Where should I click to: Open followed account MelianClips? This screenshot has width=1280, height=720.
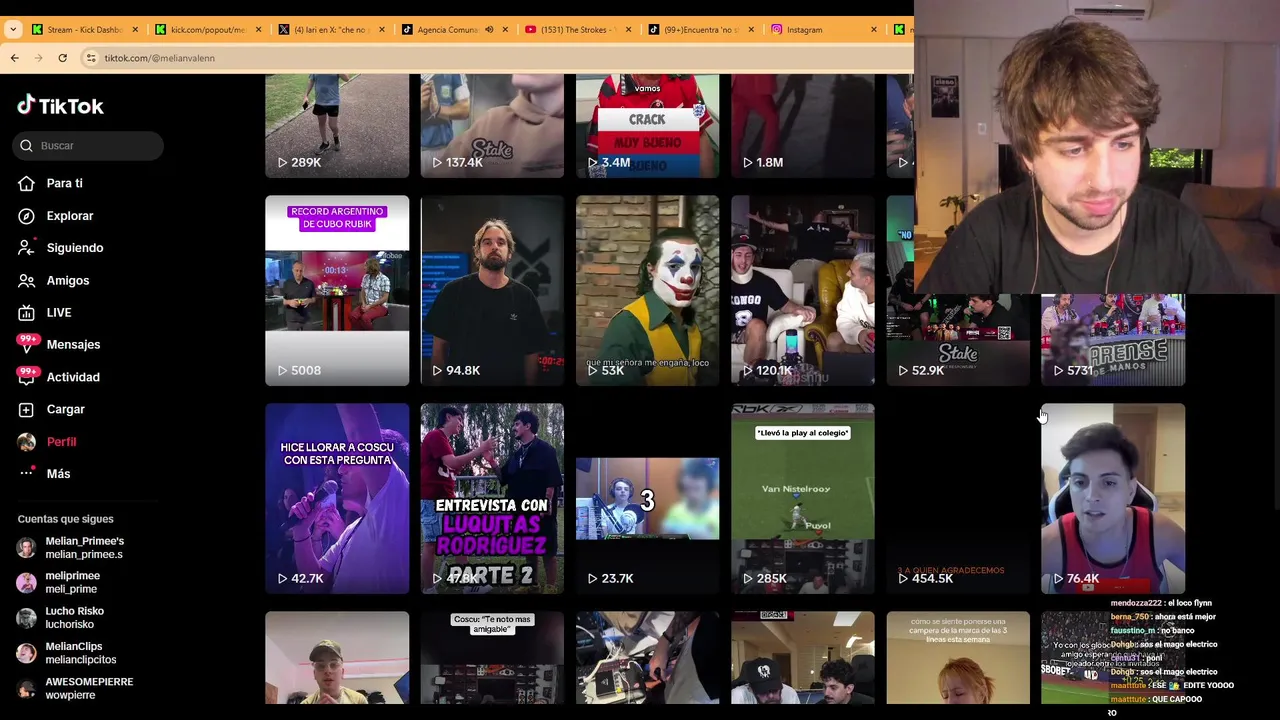coord(80,653)
